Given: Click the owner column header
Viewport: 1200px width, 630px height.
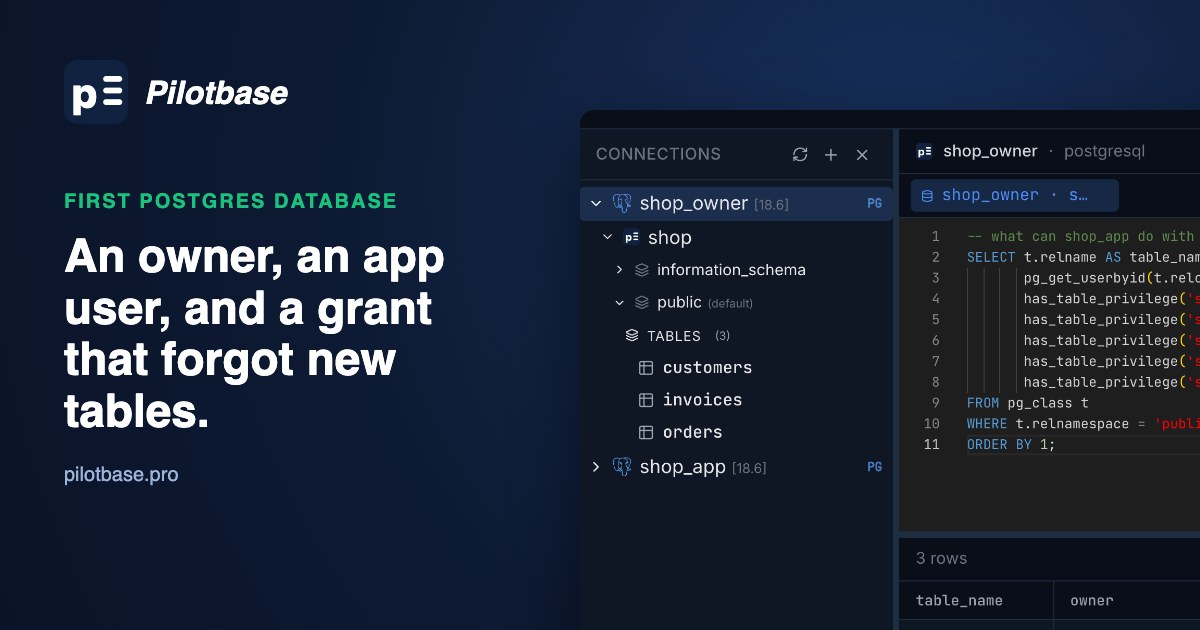Looking at the screenshot, I should 1092,601.
